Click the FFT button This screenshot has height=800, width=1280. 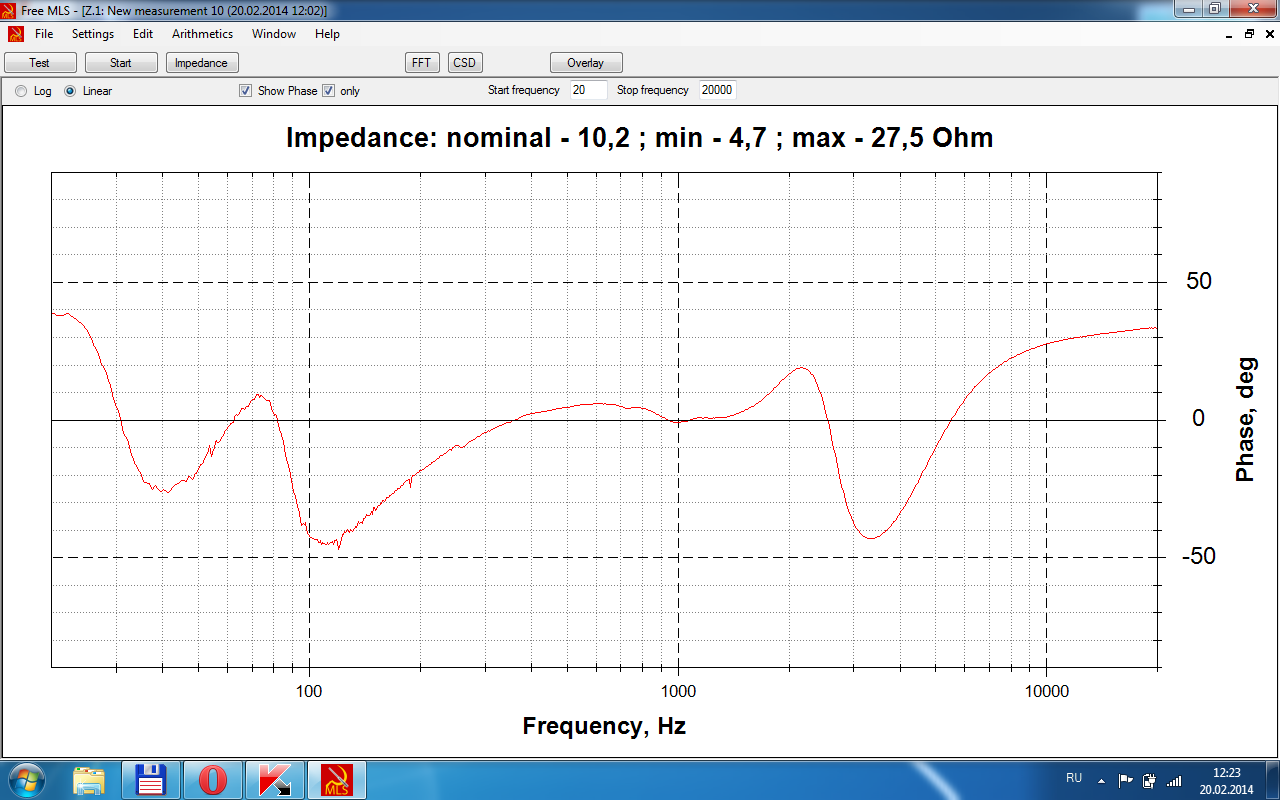tap(422, 63)
